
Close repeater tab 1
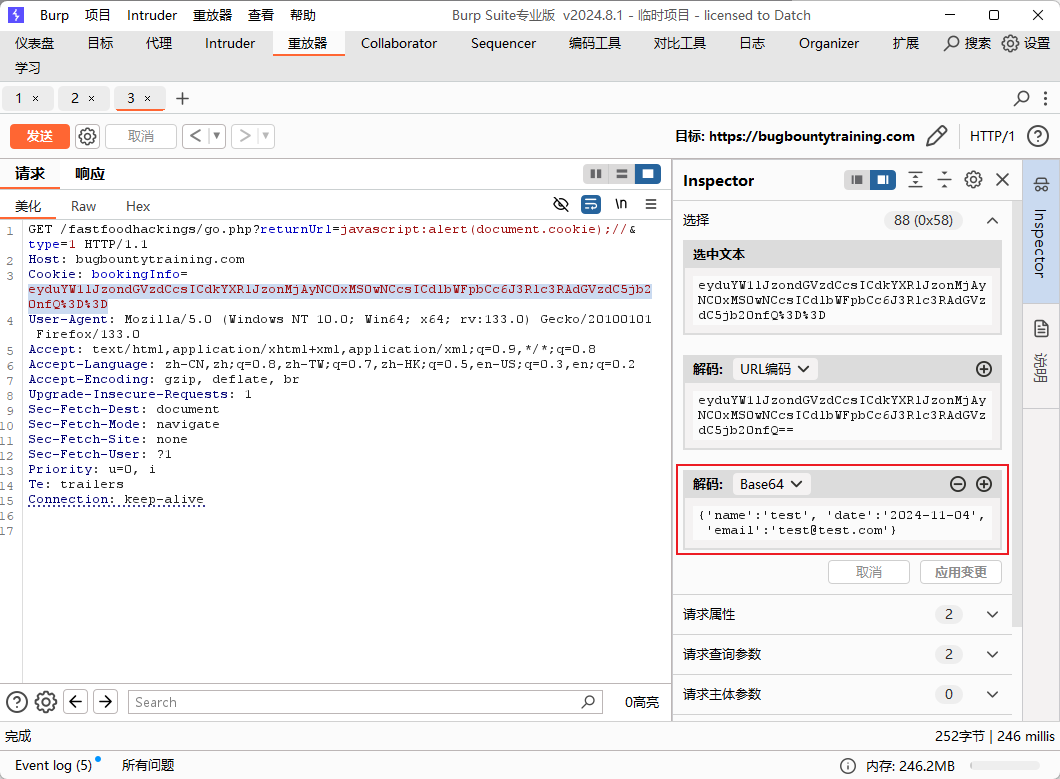click(36, 99)
